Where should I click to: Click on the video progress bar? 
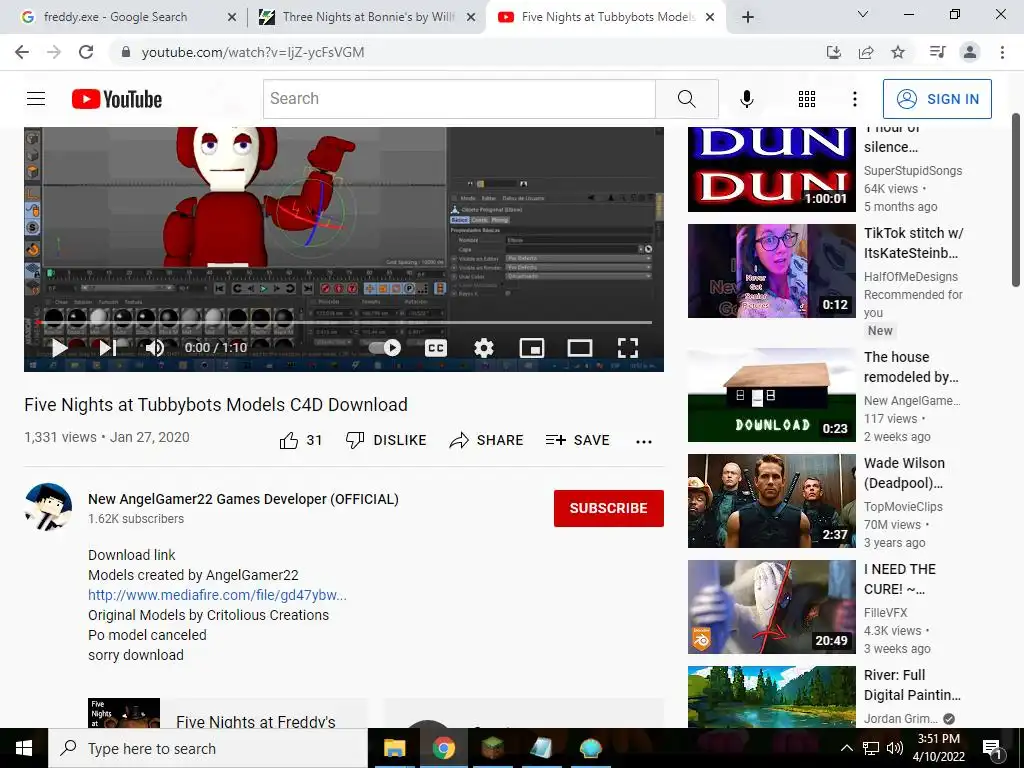pos(344,323)
